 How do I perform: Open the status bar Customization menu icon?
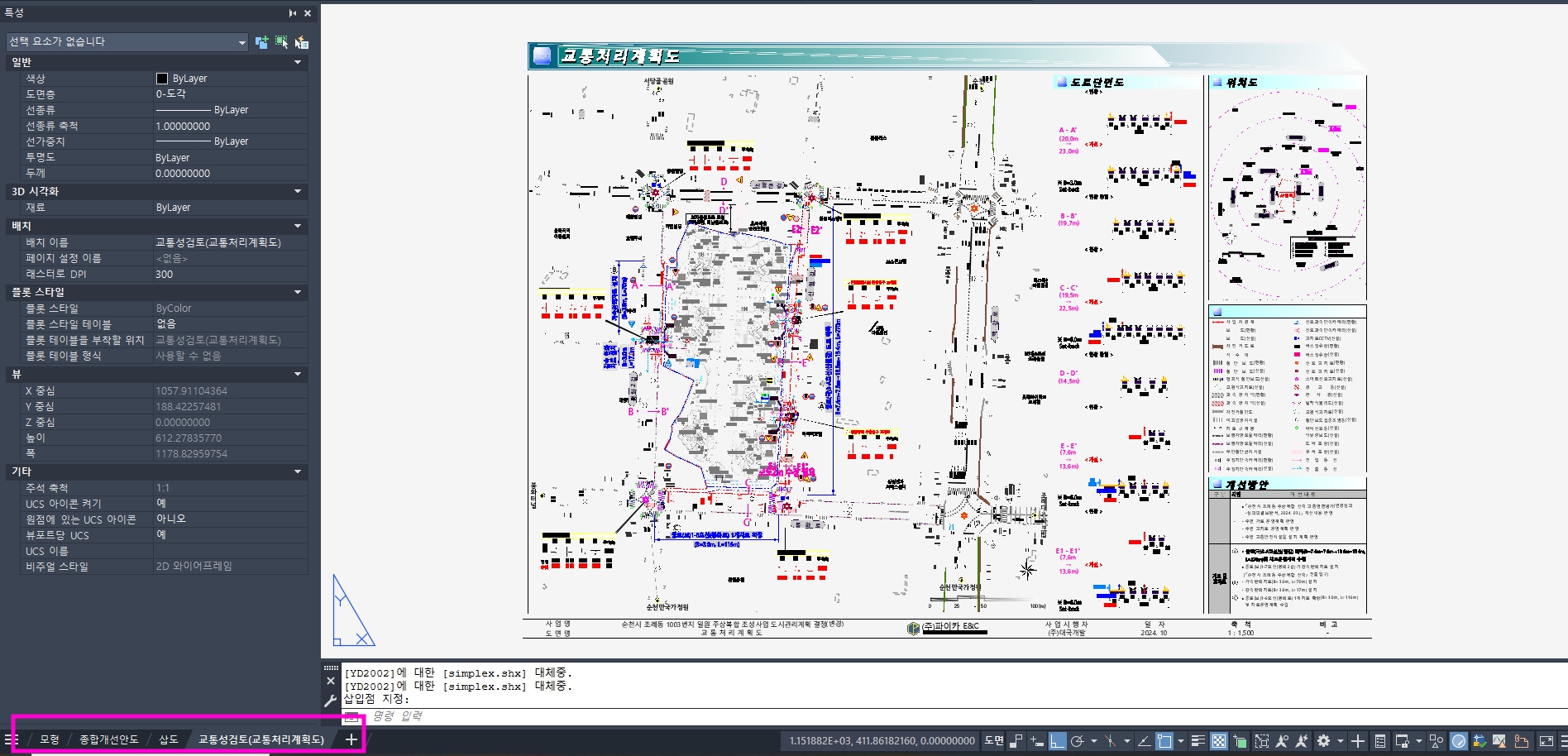coord(1563,741)
